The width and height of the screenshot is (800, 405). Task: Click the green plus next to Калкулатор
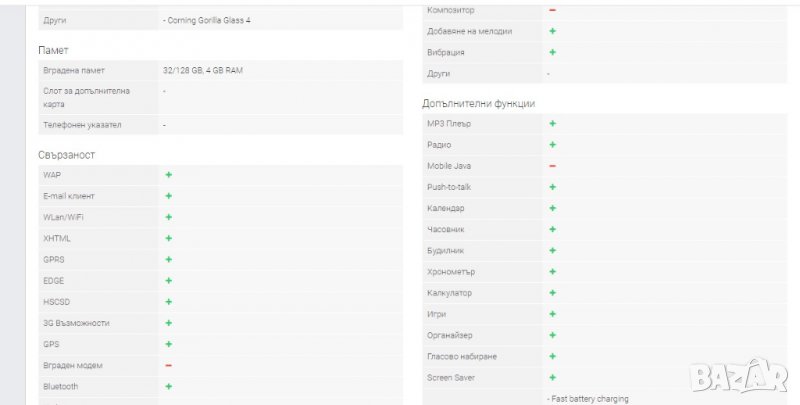point(552,293)
